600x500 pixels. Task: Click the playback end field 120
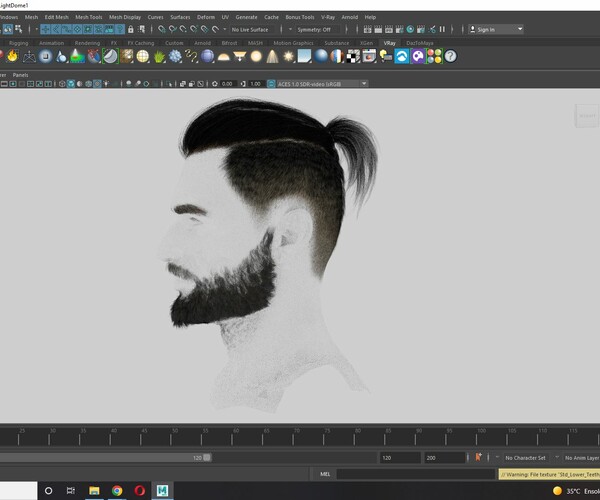[399, 458]
